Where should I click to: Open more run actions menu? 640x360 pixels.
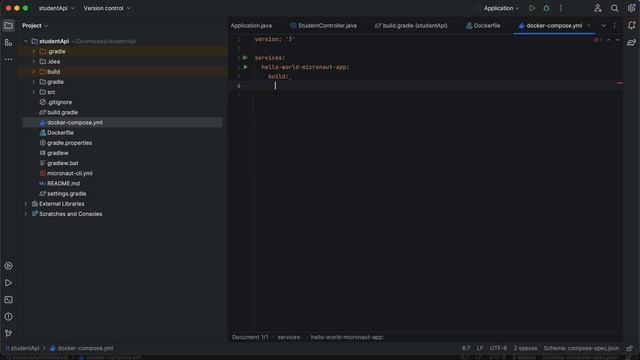(x=561, y=8)
